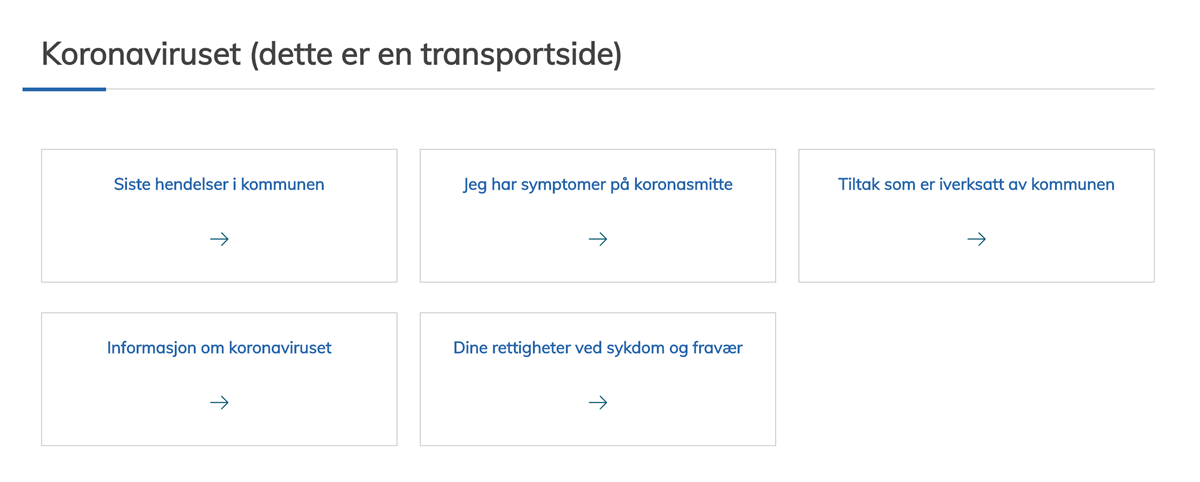
Task: Open 'Jeg har symptomer på koronasmitte' link text
Action: tap(598, 184)
